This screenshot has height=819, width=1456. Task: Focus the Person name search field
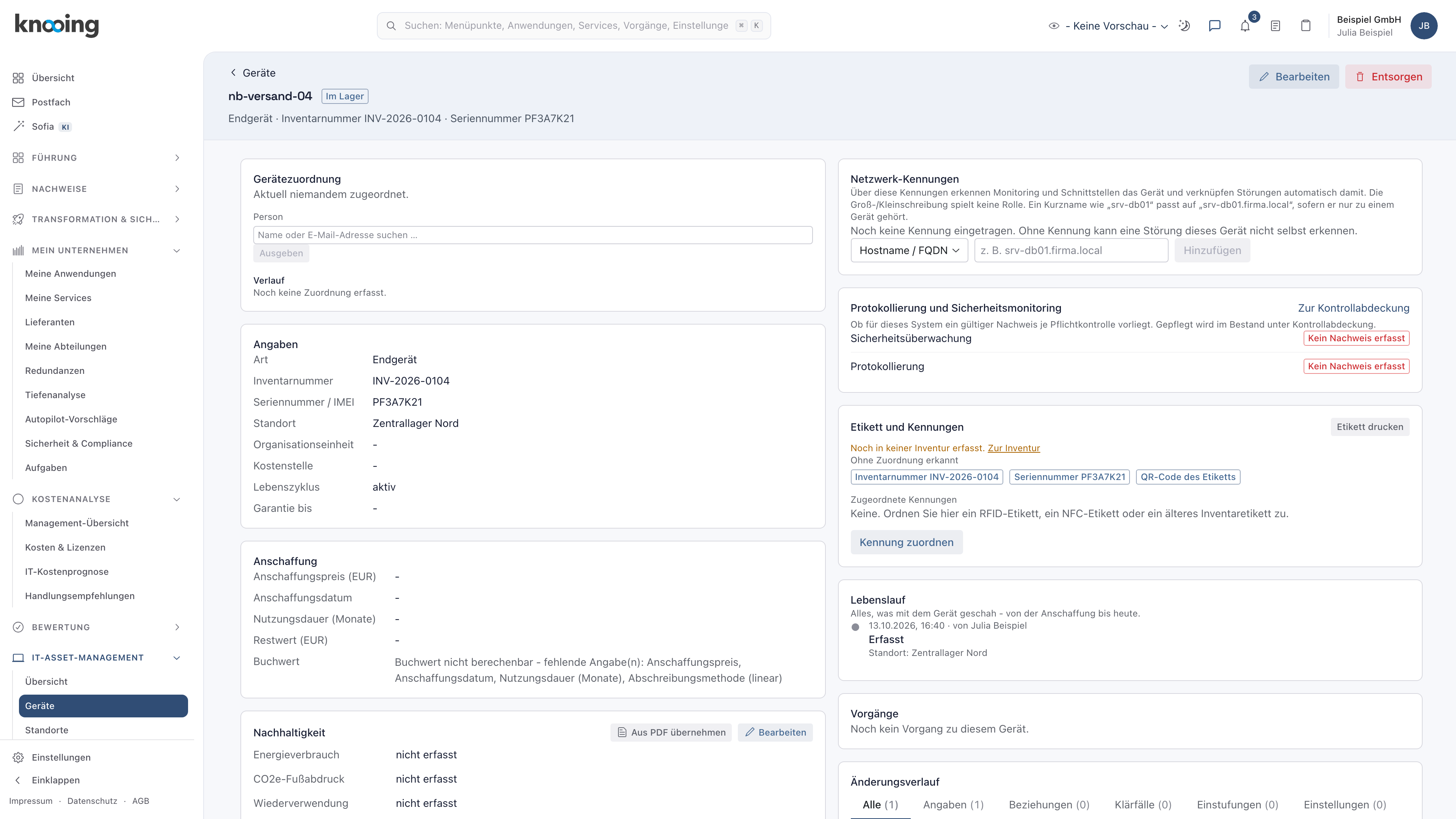point(532,235)
